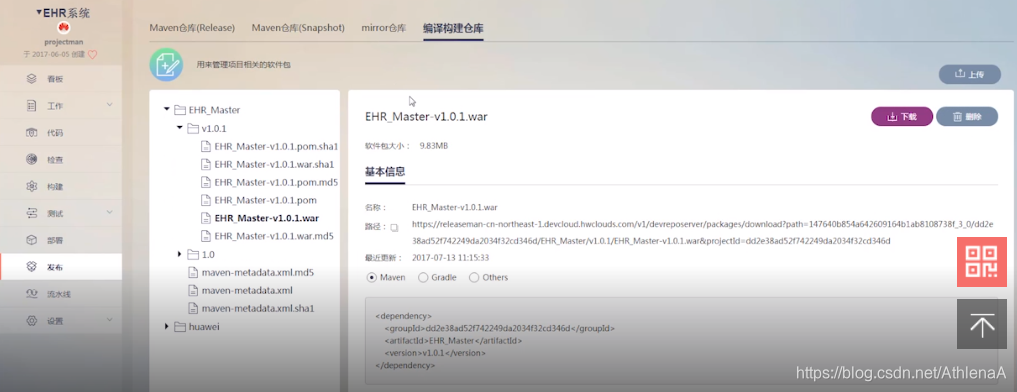The width and height of the screenshot is (1017, 392).
Task: Click the 设置 settings gear icon
Action: click(x=32, y=321)
